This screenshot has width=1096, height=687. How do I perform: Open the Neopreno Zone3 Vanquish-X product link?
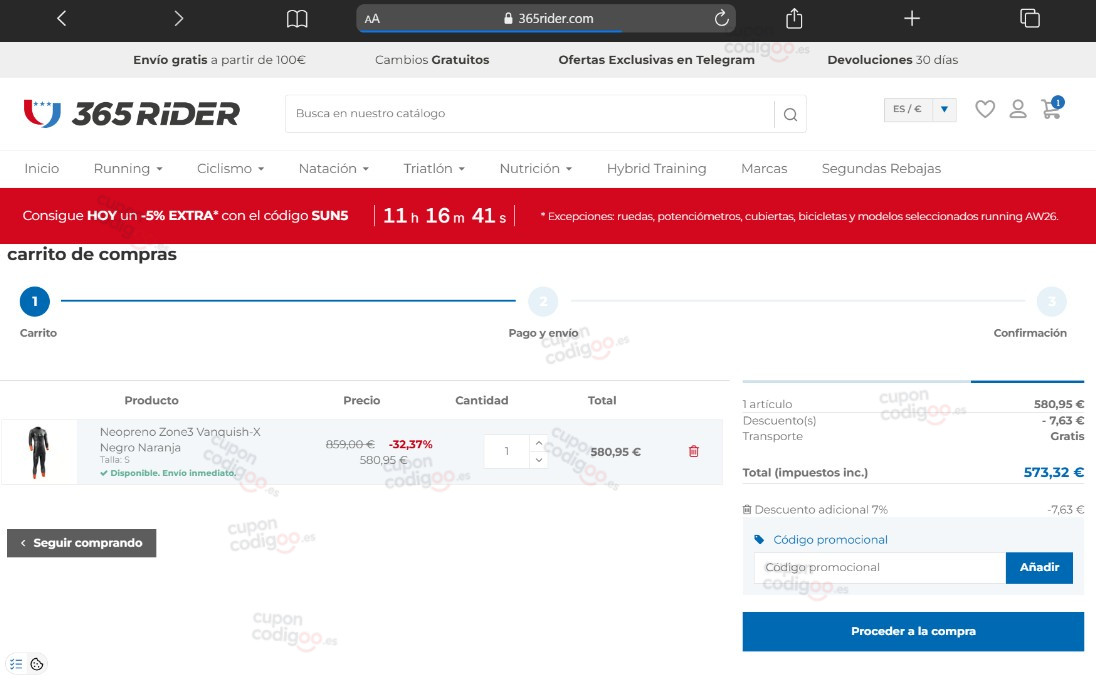tap(180, 440)
